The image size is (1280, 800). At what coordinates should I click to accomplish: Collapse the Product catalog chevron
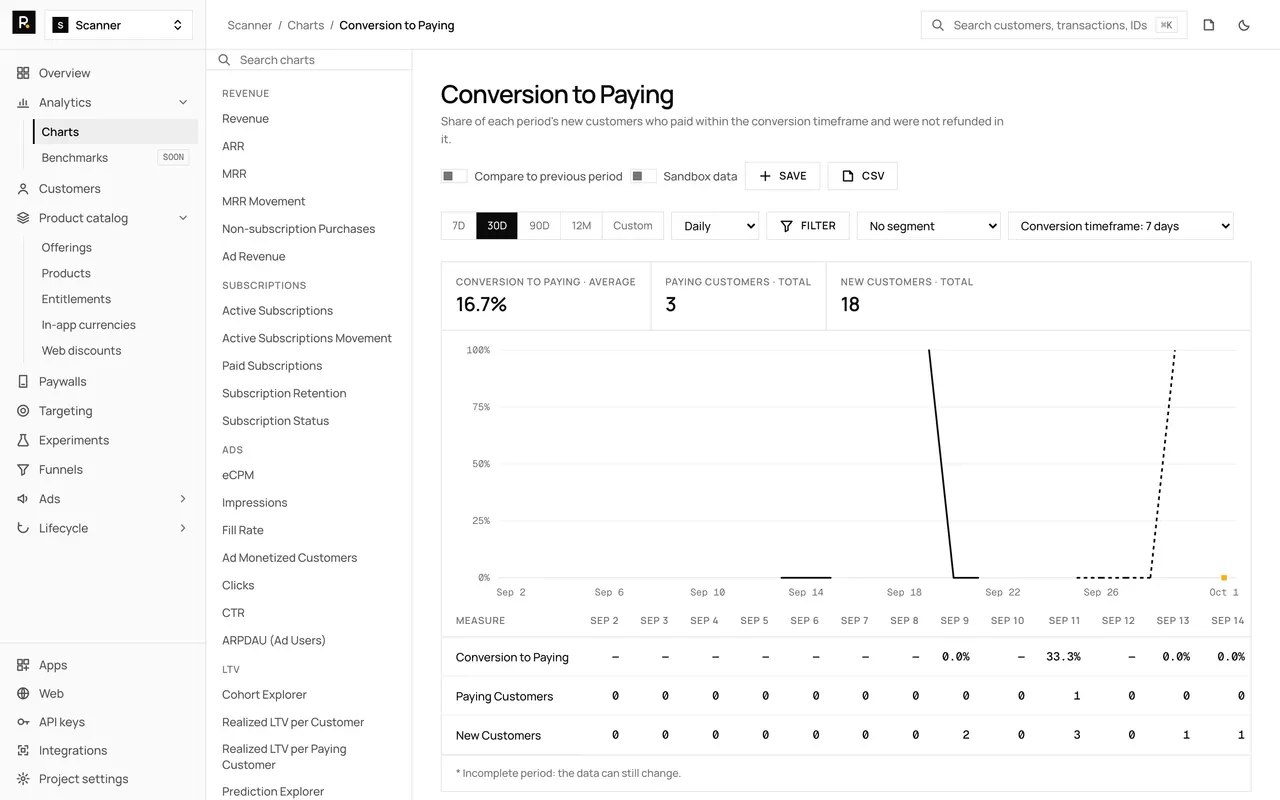[x=183, y=218]
